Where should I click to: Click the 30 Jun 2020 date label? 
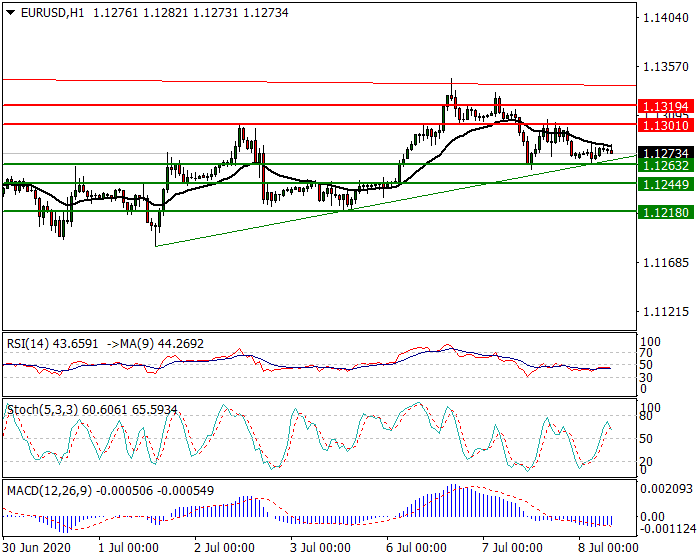tap(37, 548)
